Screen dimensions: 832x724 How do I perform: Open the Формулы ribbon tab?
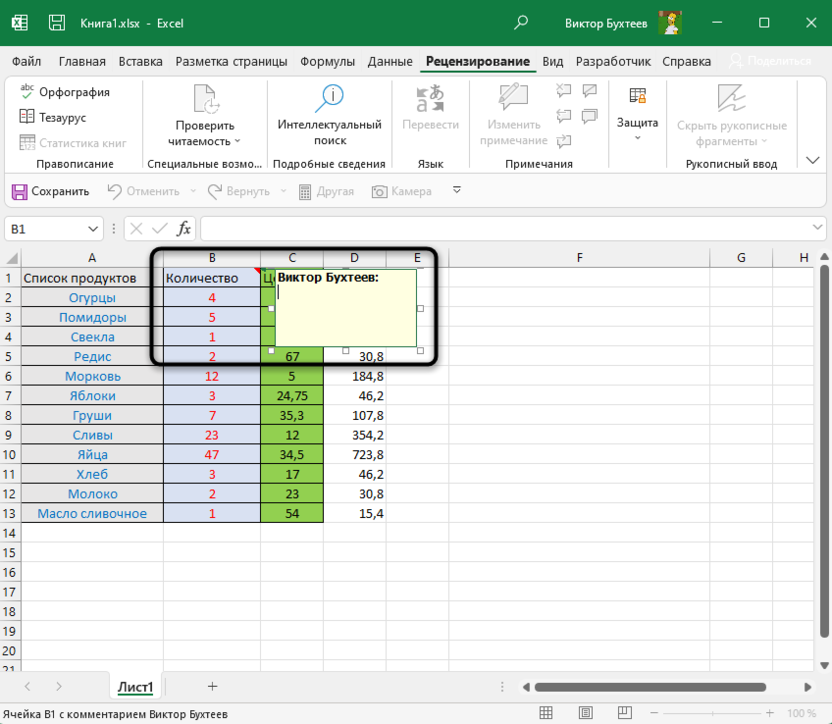pyautogui.click(x=329, y=61)
